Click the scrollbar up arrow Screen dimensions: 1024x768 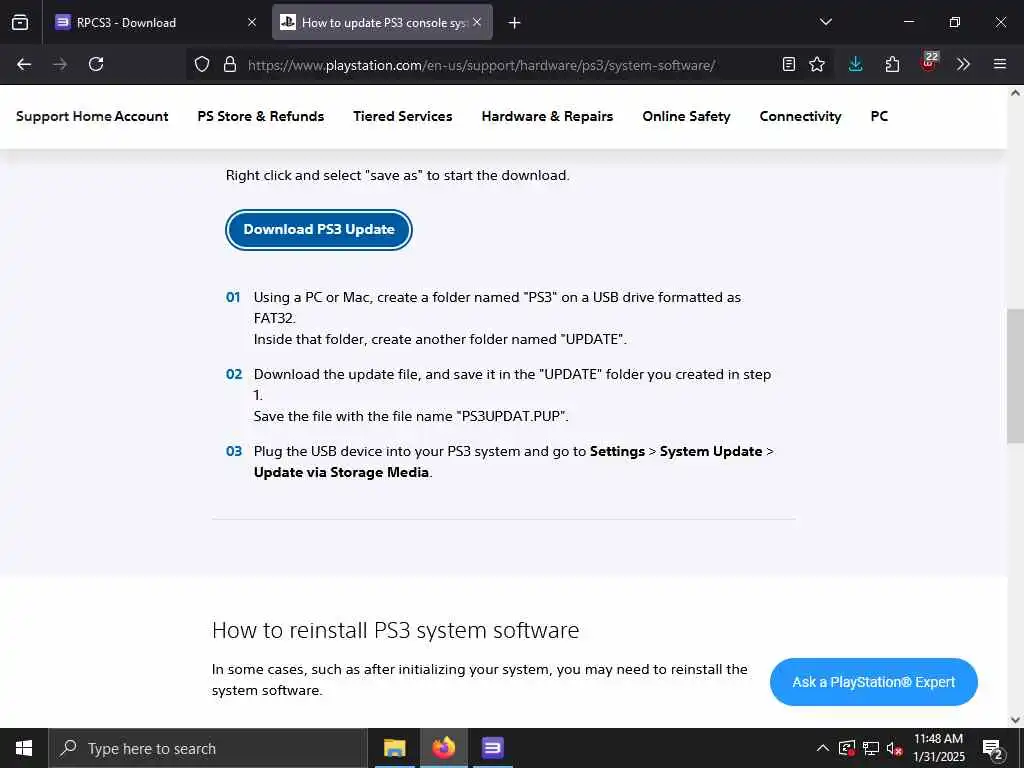click(x=1015, y=93)
